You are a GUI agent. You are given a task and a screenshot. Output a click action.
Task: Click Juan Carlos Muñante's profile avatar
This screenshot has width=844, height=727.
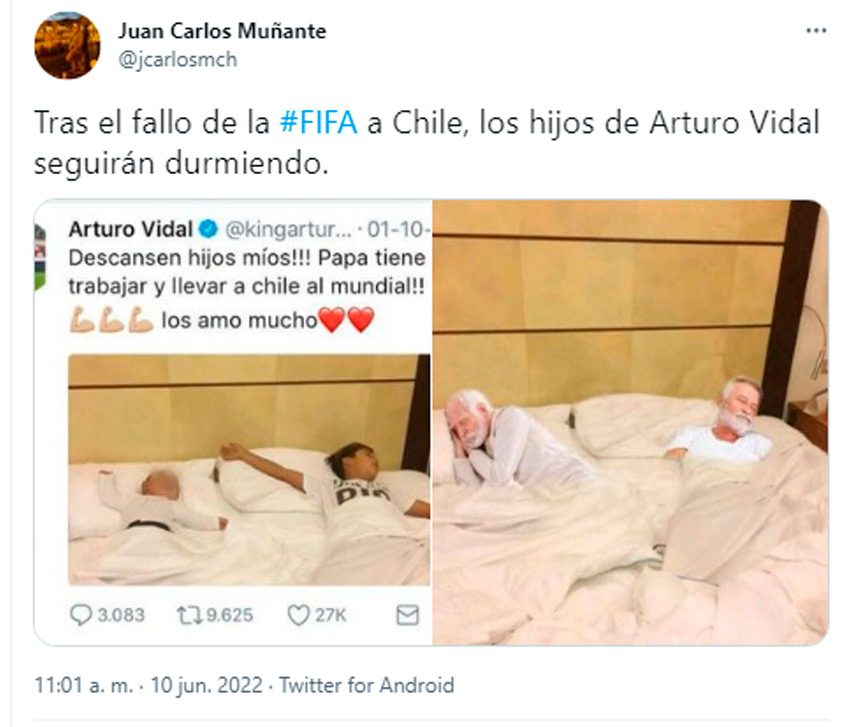67,45
